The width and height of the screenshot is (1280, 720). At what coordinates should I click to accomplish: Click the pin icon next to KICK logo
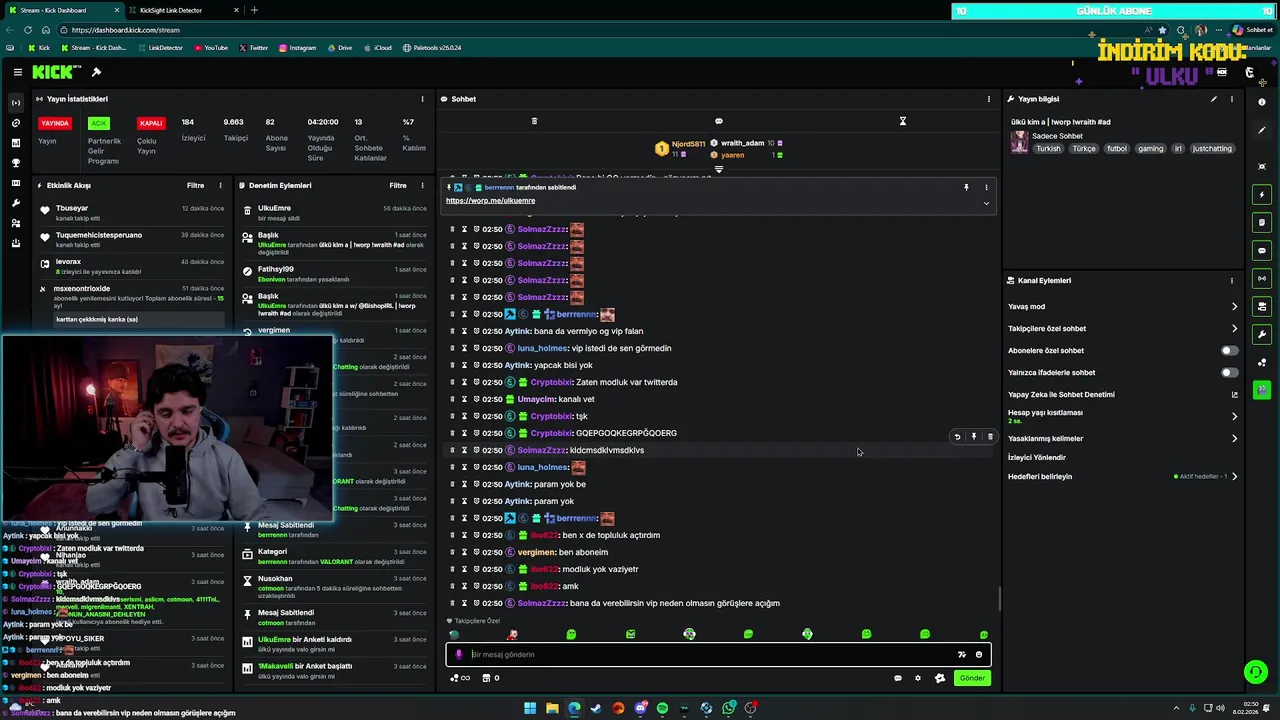(96, 72)
